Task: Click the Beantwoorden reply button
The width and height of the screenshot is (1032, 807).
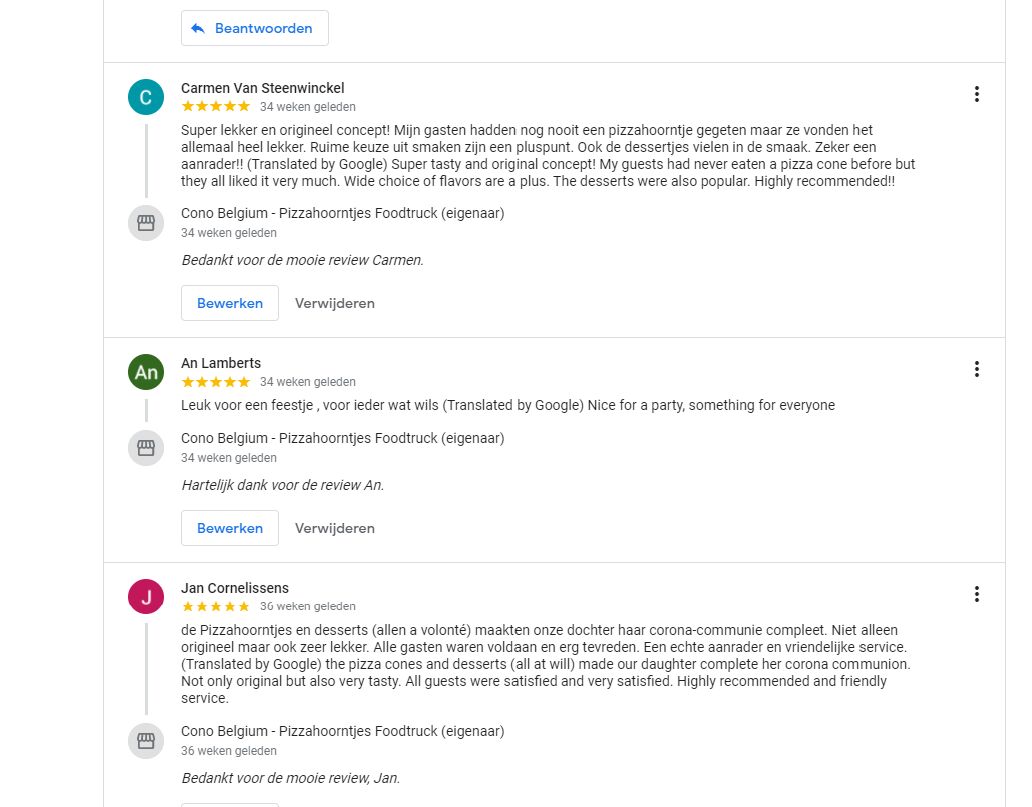Action: 254,28
